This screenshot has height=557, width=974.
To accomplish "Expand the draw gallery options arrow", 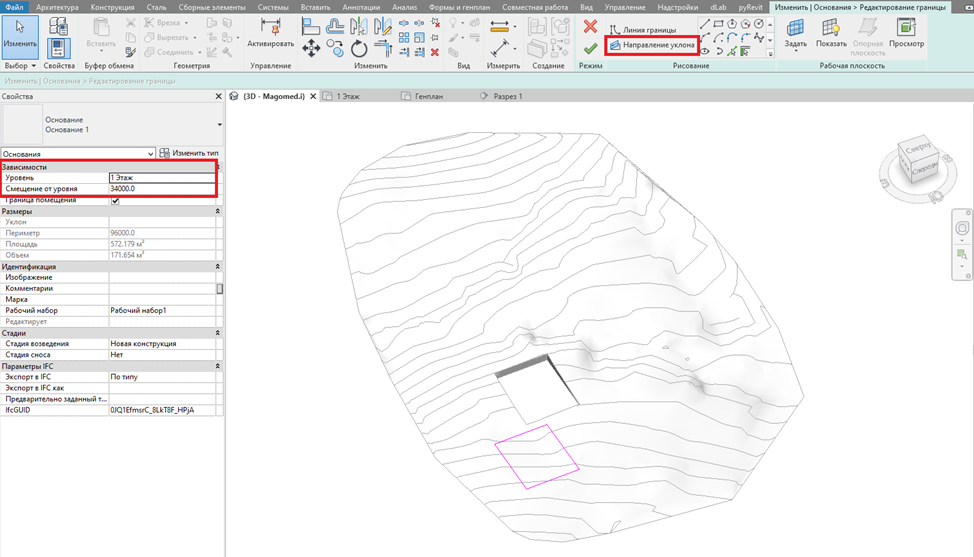I will [x=771, y=53].
